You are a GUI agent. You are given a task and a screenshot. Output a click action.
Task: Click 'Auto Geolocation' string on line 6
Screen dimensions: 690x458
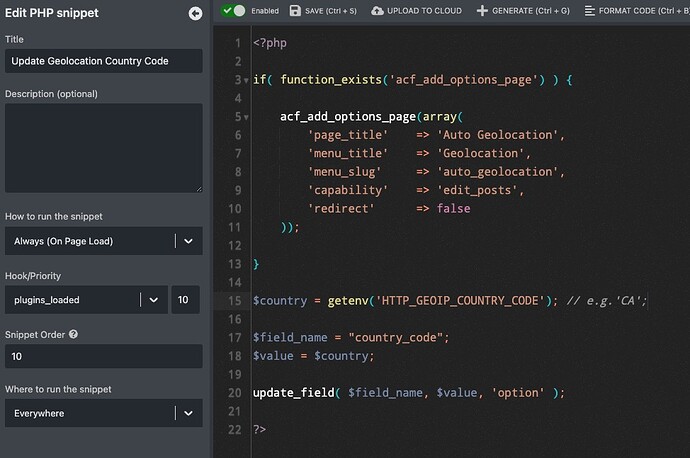point(497,135)
